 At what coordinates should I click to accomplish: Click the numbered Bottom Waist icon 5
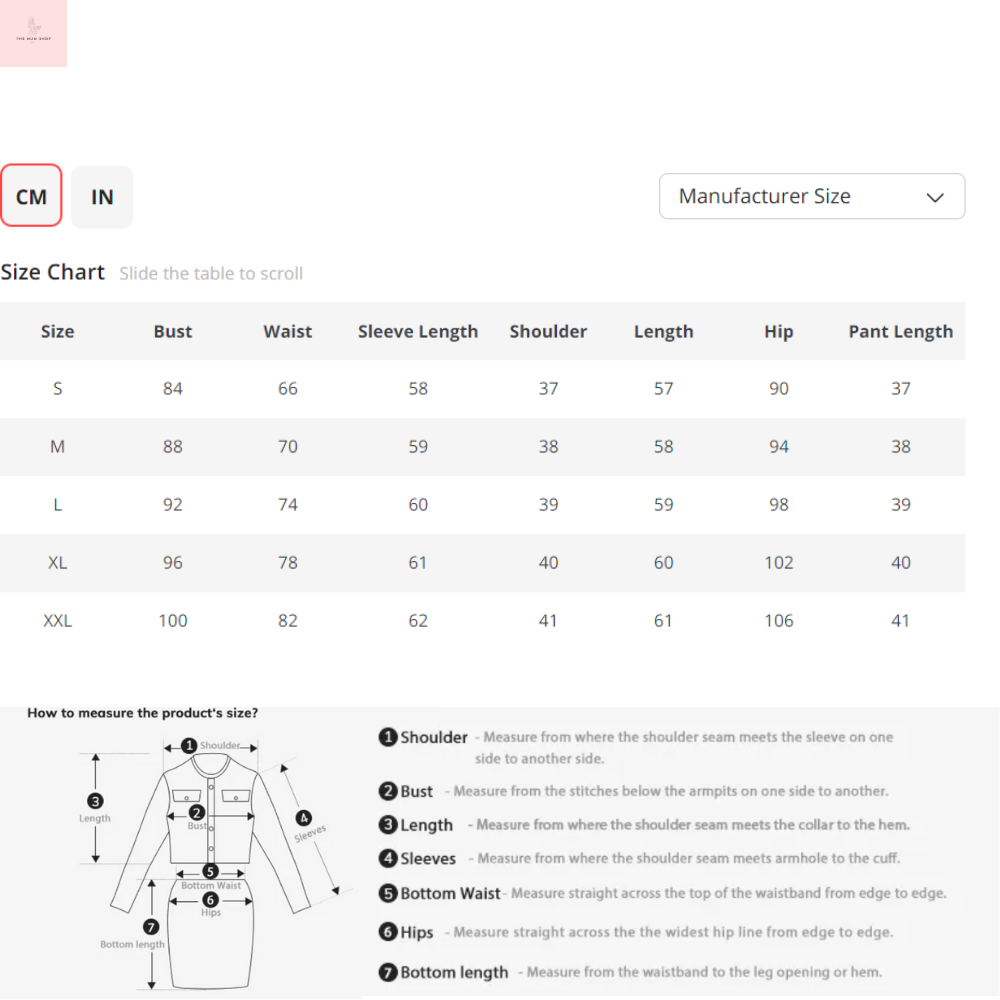(x=388, y=893)
